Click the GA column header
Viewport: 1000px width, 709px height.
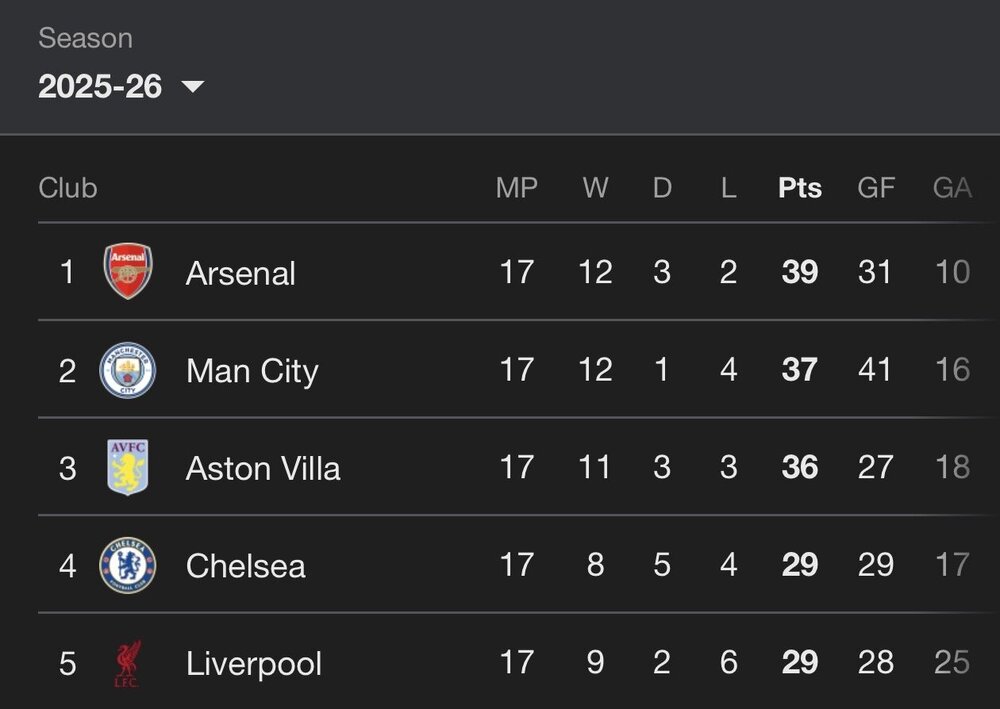pyautogui.click(x=952, y=188)
